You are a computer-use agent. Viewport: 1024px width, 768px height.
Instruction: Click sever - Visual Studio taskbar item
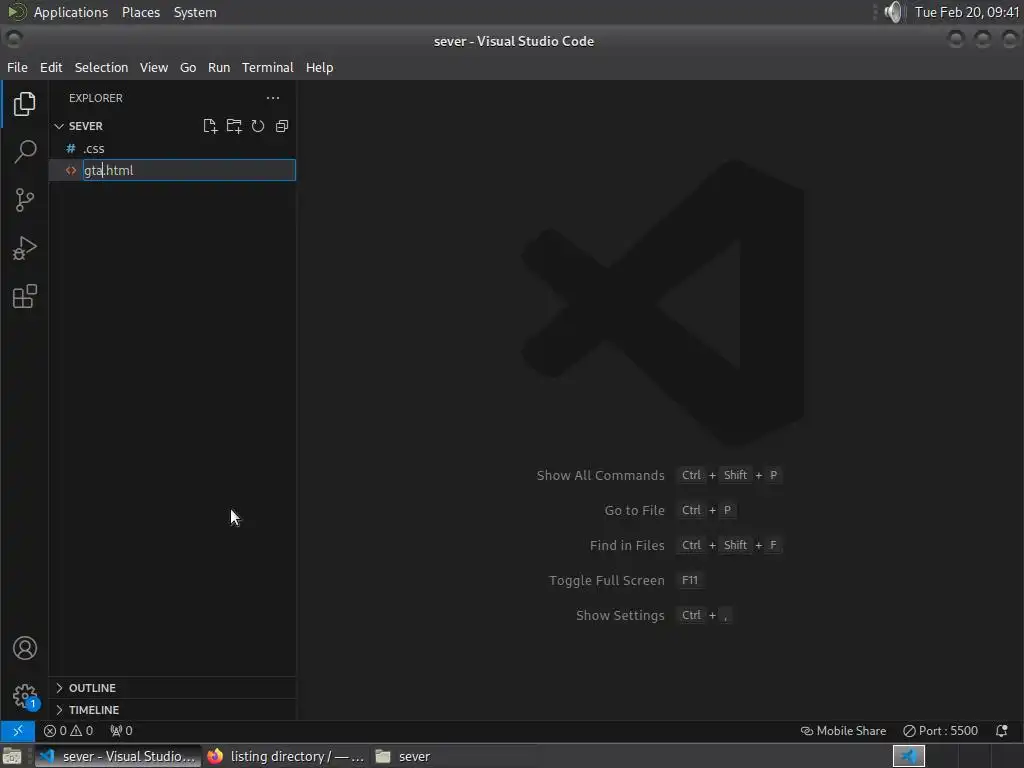click(x=118, y=756)
